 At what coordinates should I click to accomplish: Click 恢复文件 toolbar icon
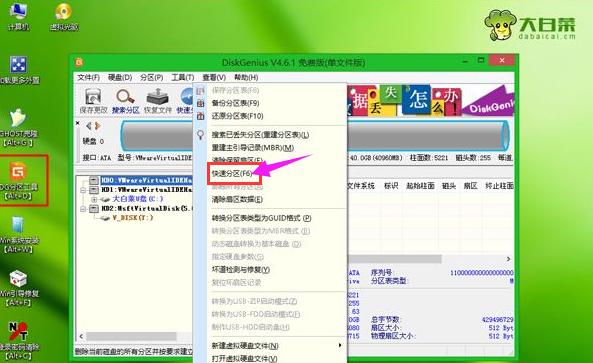coord(158,101)
